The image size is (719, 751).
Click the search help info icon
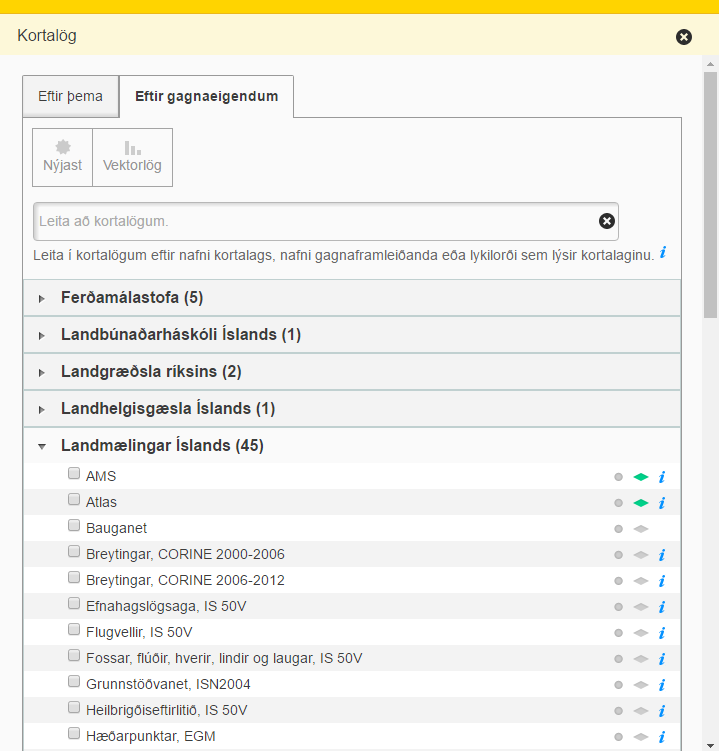point(663,253)
